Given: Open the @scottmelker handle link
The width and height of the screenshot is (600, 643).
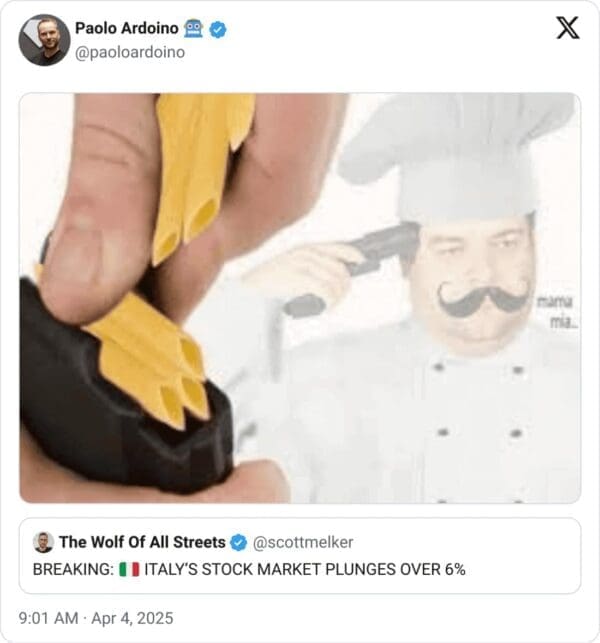Looking at the screenshot, I should pyautogui.click(x=303, y=542).
